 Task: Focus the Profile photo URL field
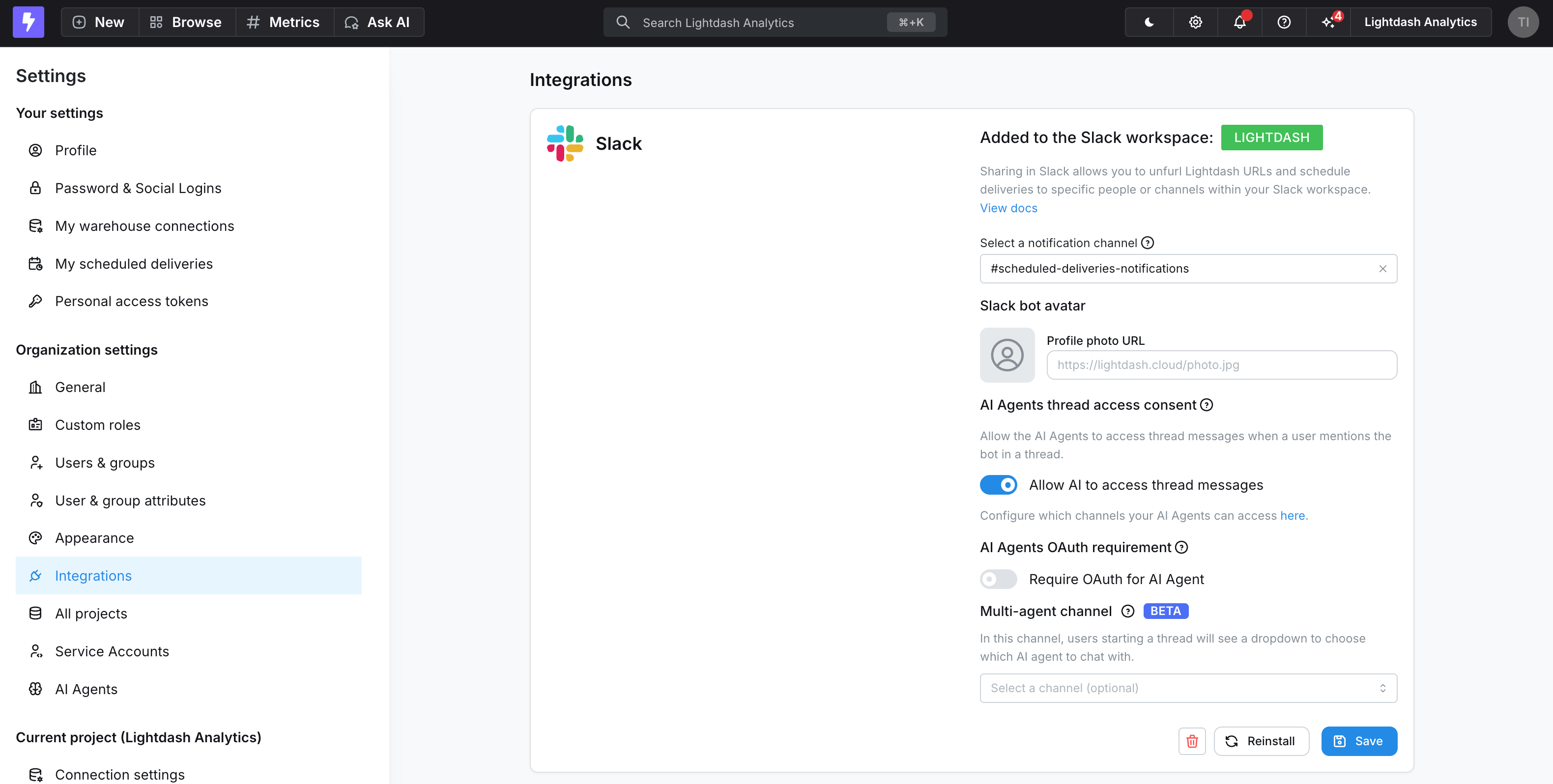pos(1221,365)
